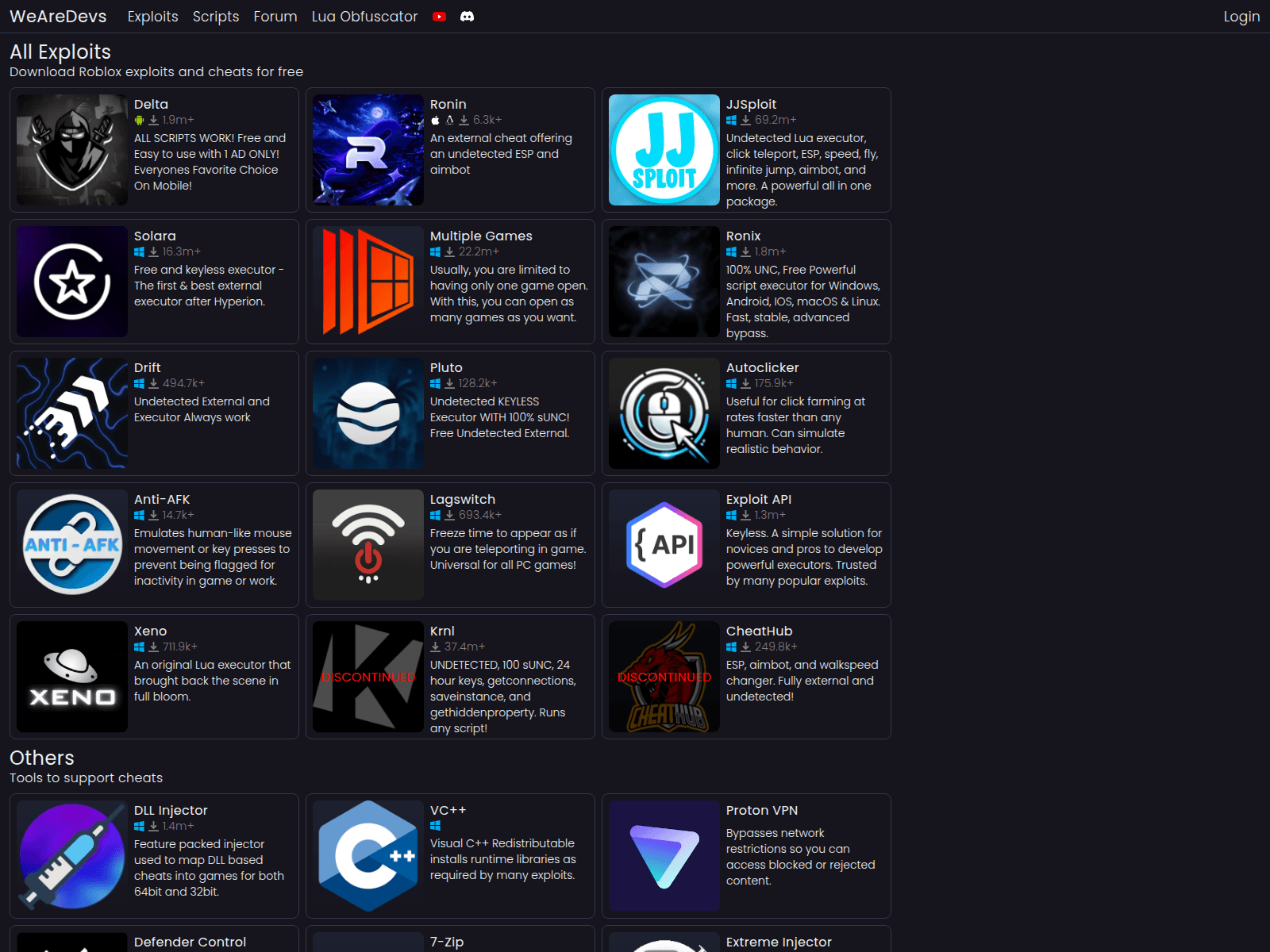1270x952 pixels.
Task: Open the Lua Obfuscator menu item
Action: [x=364, y=17]
